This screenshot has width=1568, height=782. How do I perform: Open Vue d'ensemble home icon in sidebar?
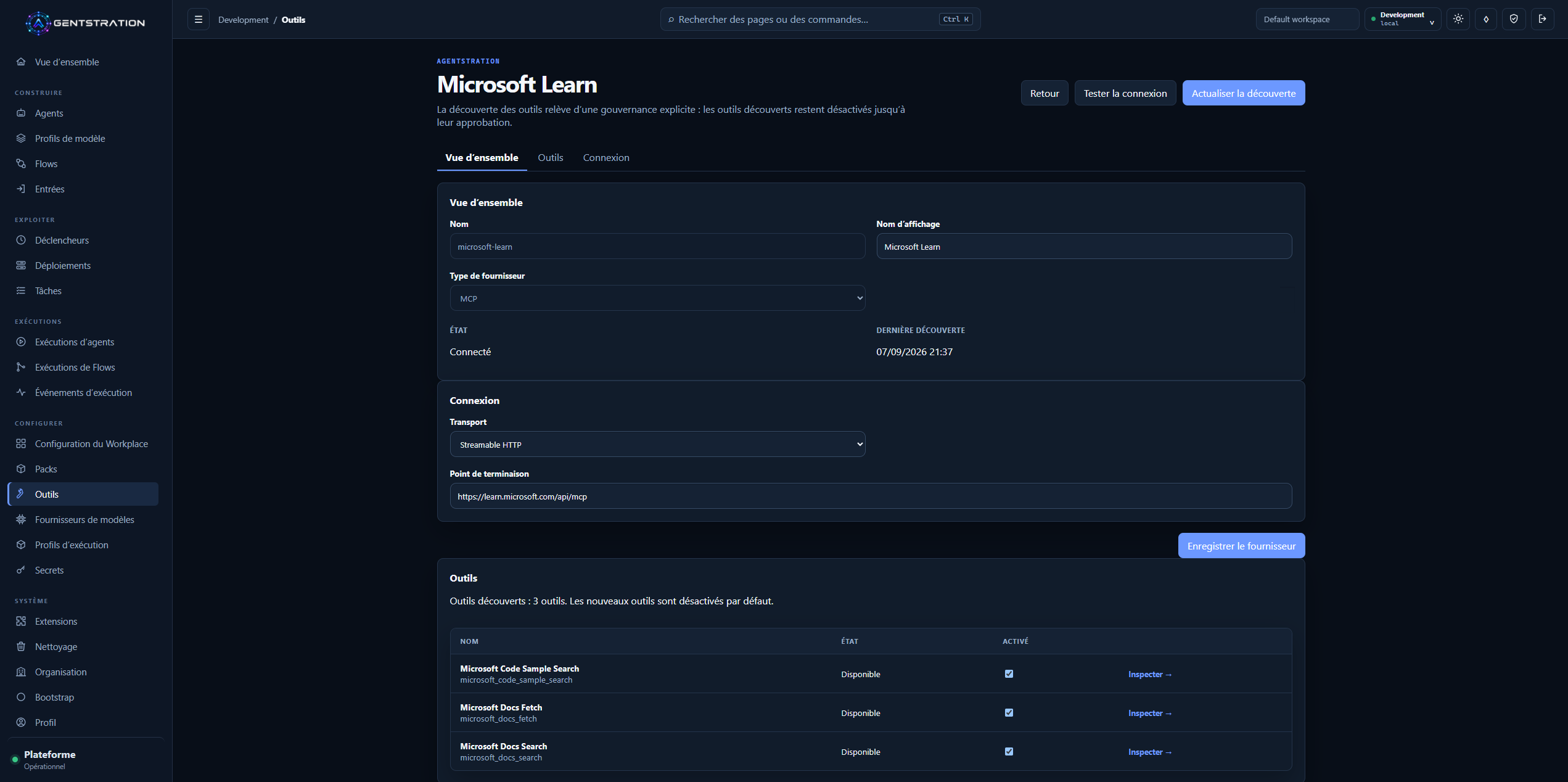(21, 62)
